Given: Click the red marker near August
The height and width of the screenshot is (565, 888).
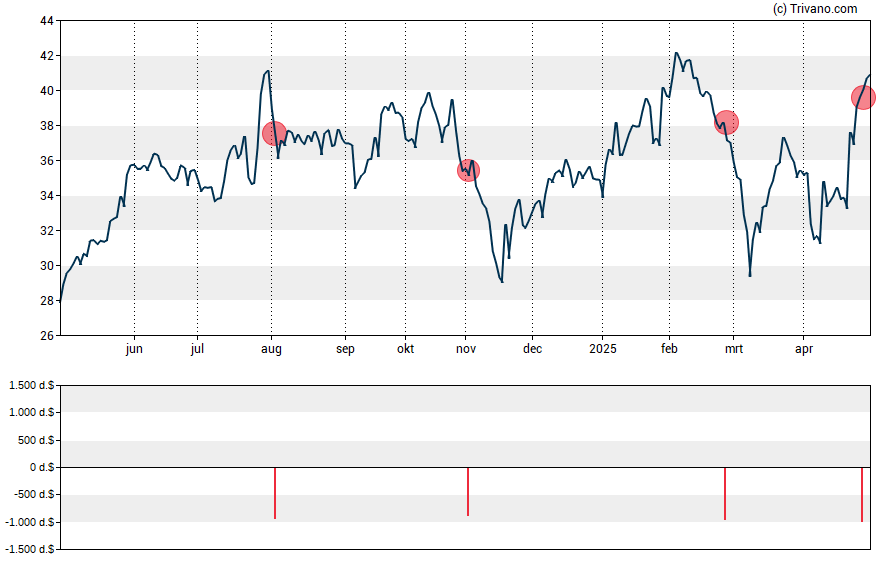Looking at the screenshot, I should pyautogui.click(x=274, y=134).
